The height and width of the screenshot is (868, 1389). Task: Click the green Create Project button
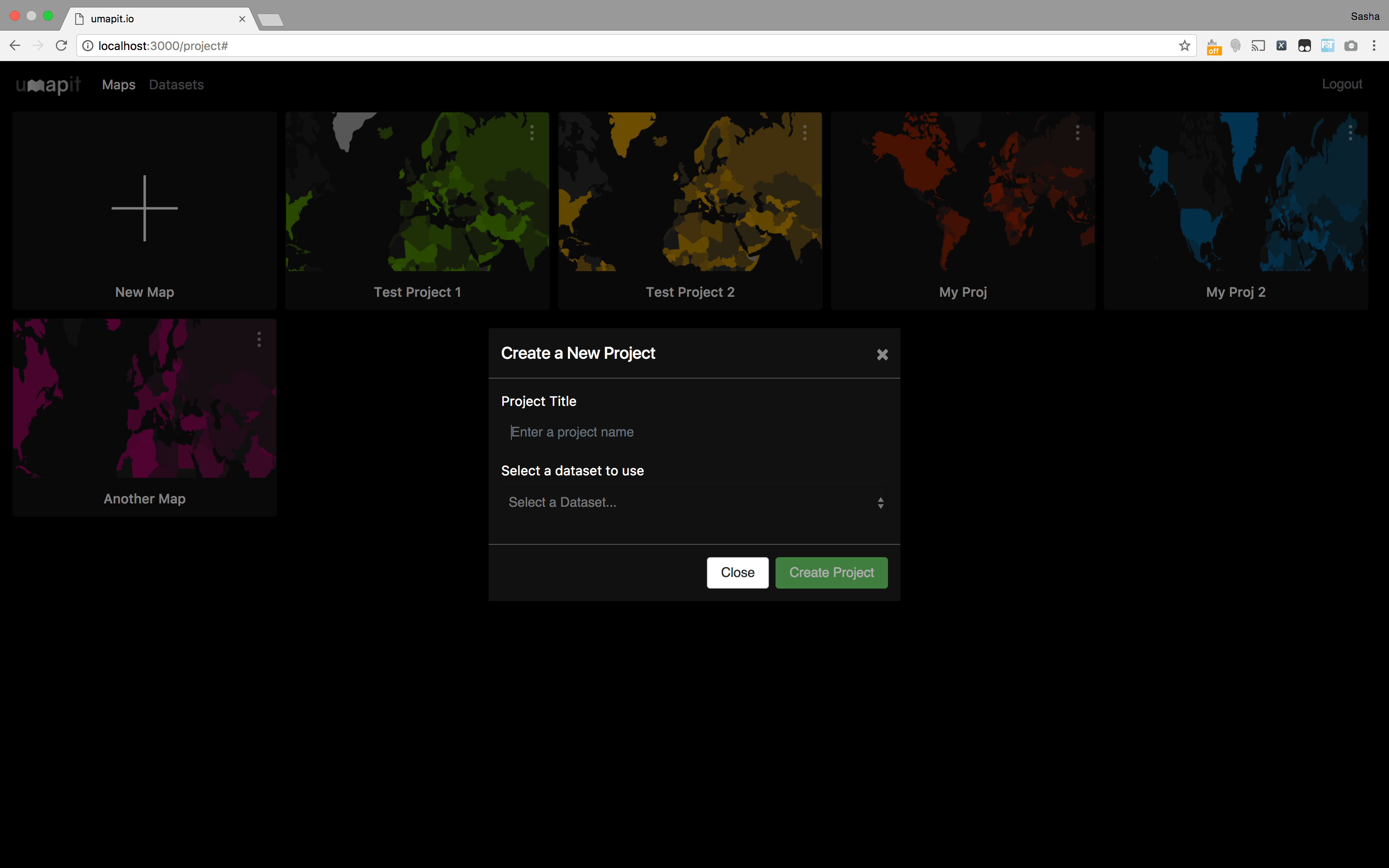(831, 572)
